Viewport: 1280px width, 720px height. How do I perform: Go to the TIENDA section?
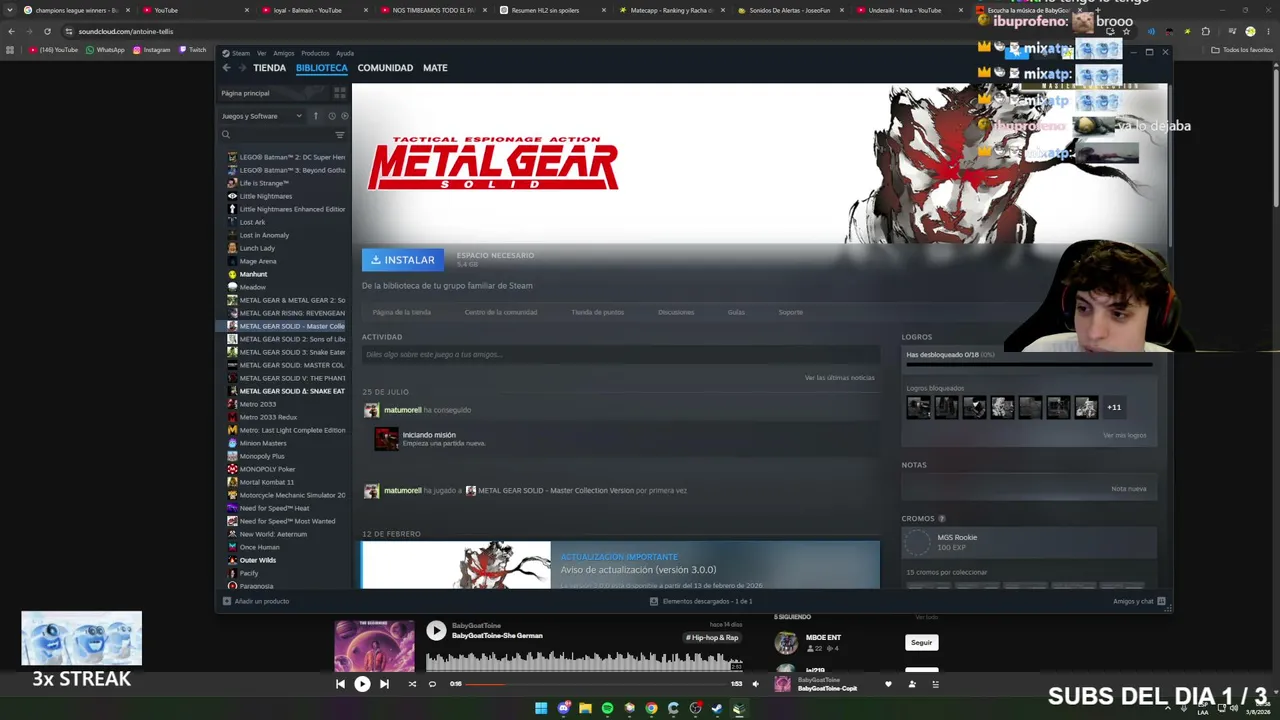click(x=269, y=68)
